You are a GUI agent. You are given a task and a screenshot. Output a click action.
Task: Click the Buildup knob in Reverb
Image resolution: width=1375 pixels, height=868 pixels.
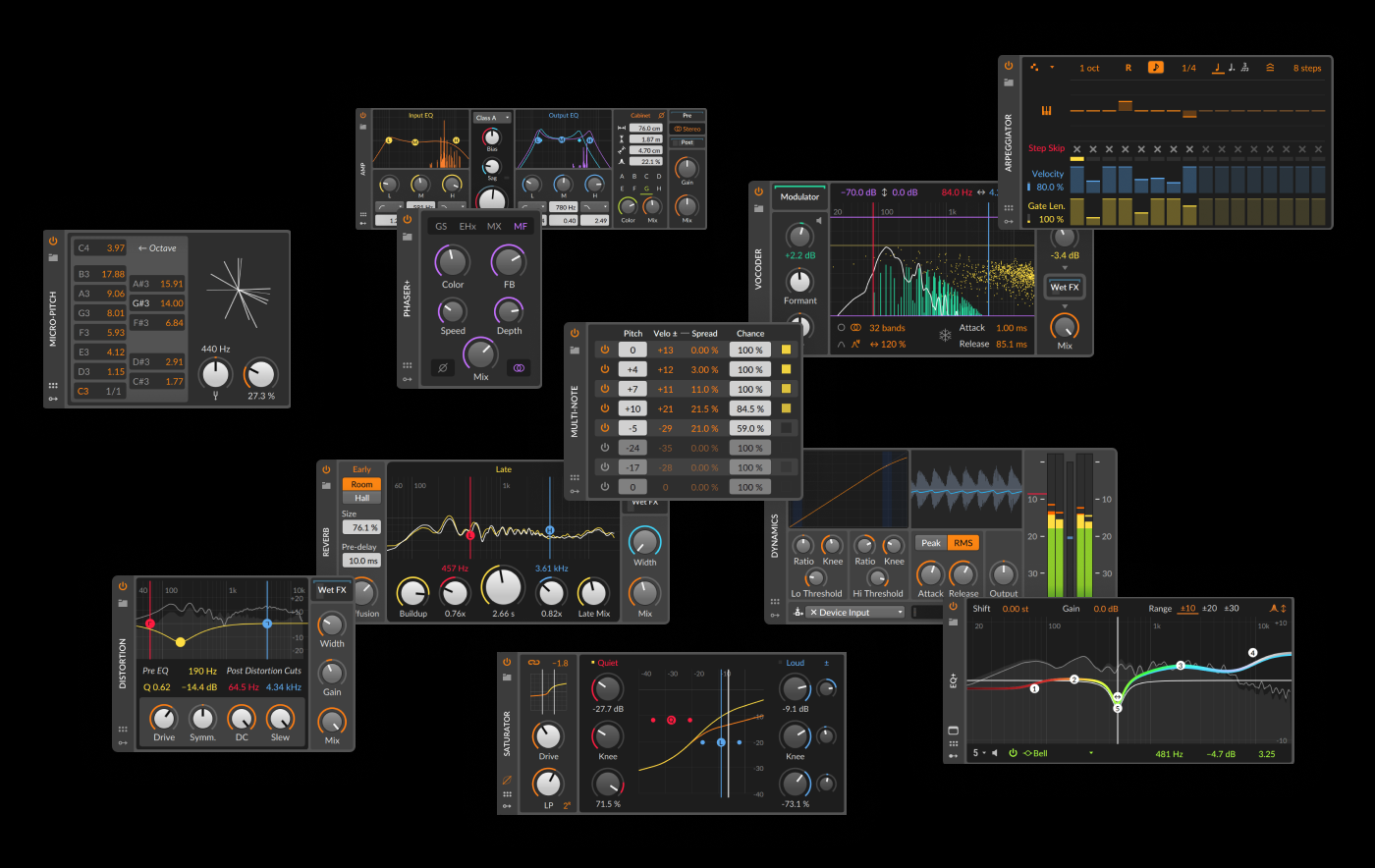coord(413,592)
